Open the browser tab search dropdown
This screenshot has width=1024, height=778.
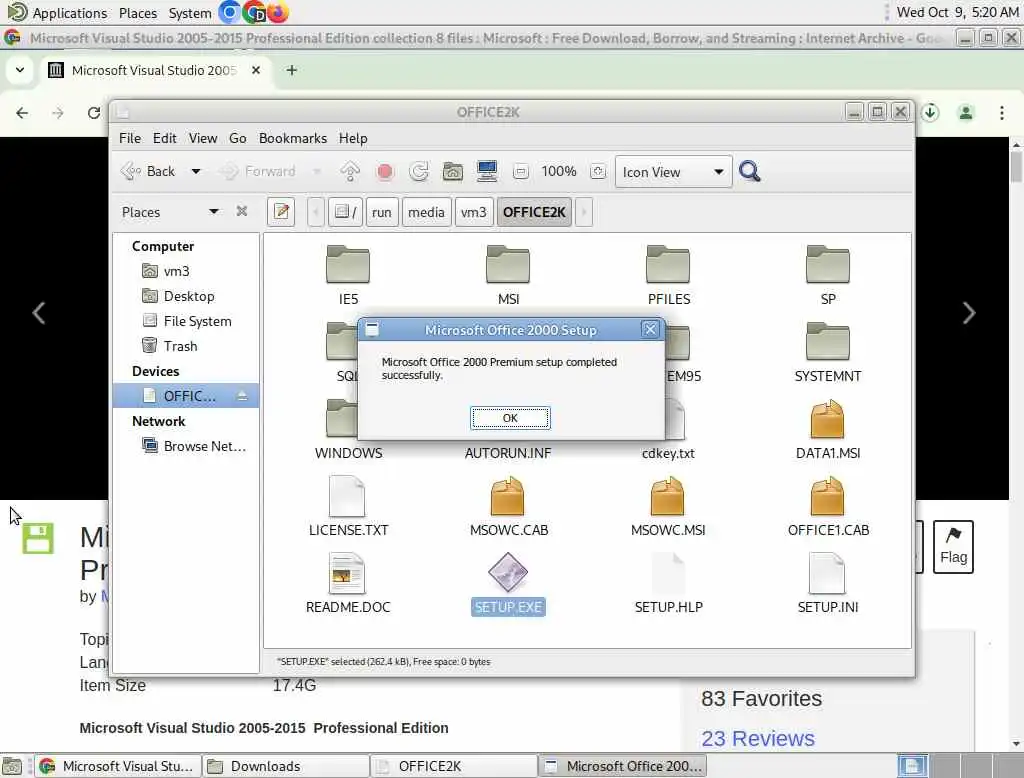tap(20, 70)
